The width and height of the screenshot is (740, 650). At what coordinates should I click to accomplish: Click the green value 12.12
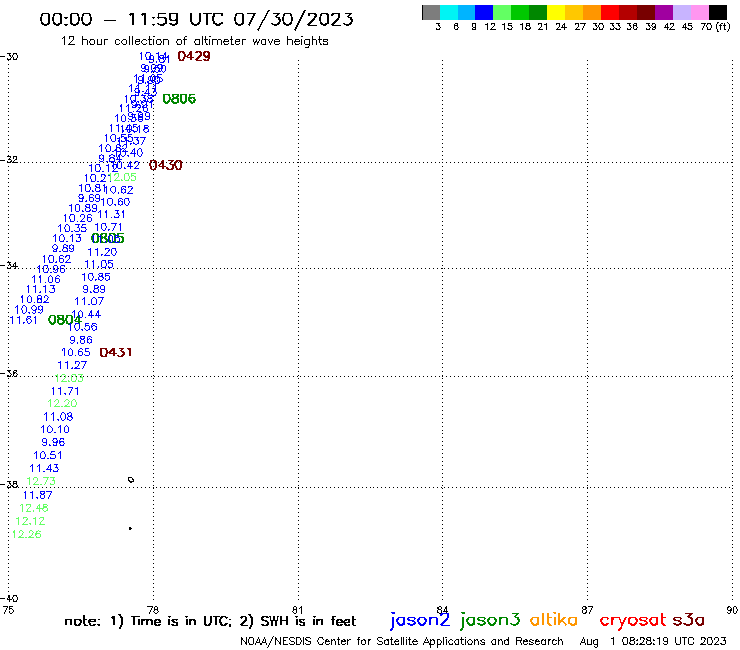pos(30,521)
